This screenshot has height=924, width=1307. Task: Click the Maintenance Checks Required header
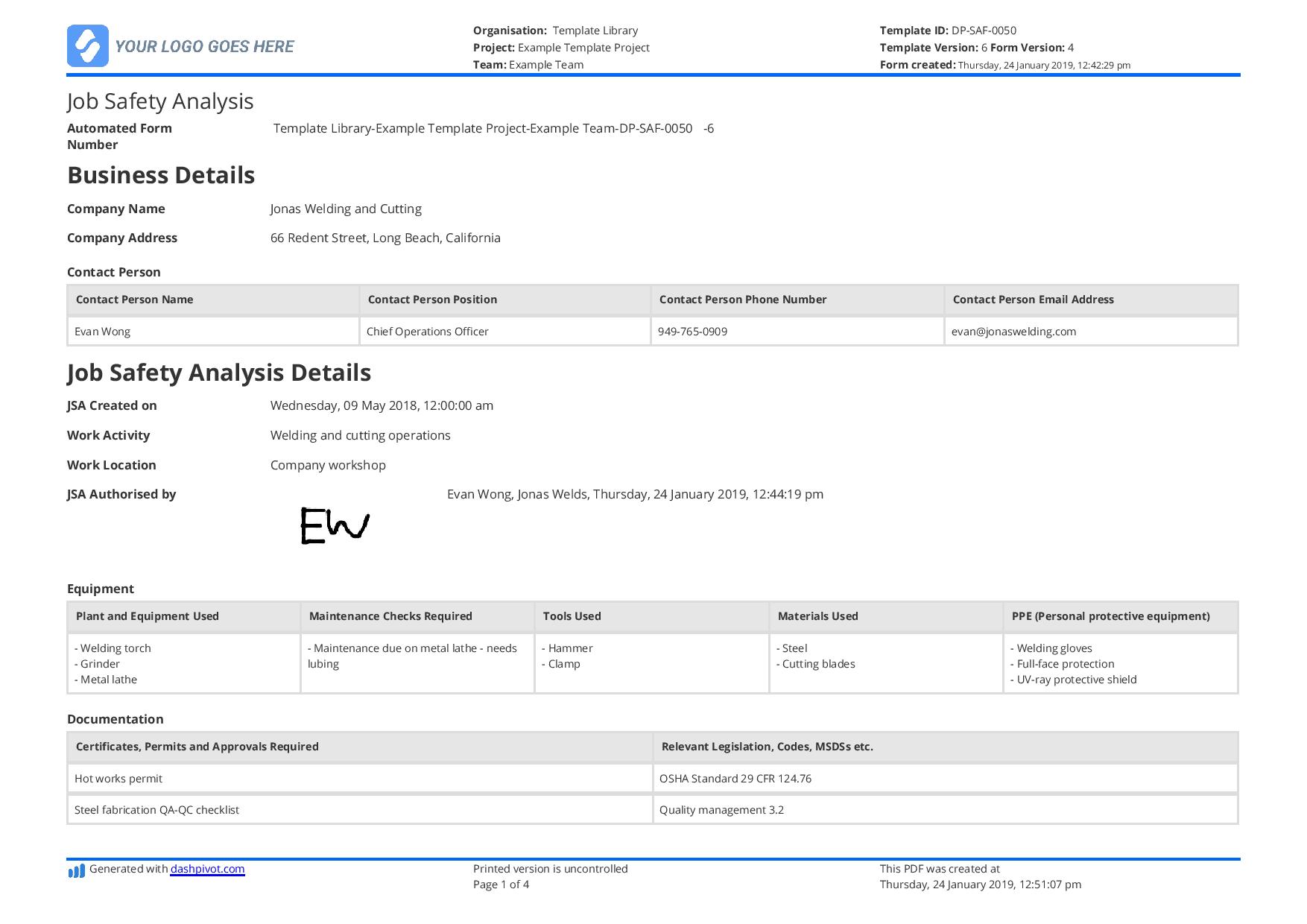390,616
